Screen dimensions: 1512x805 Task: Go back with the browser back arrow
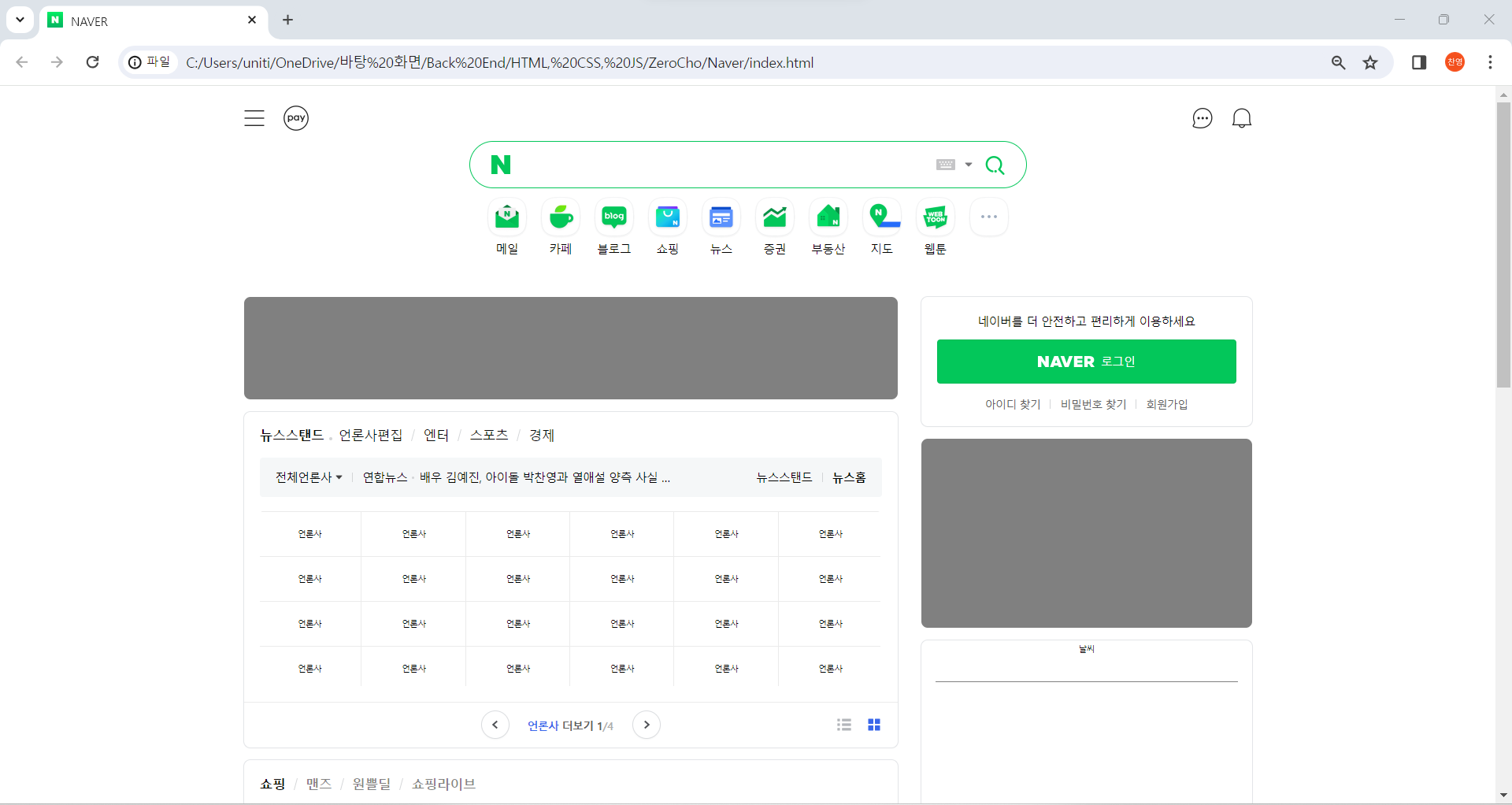click(x=22, y=62)
